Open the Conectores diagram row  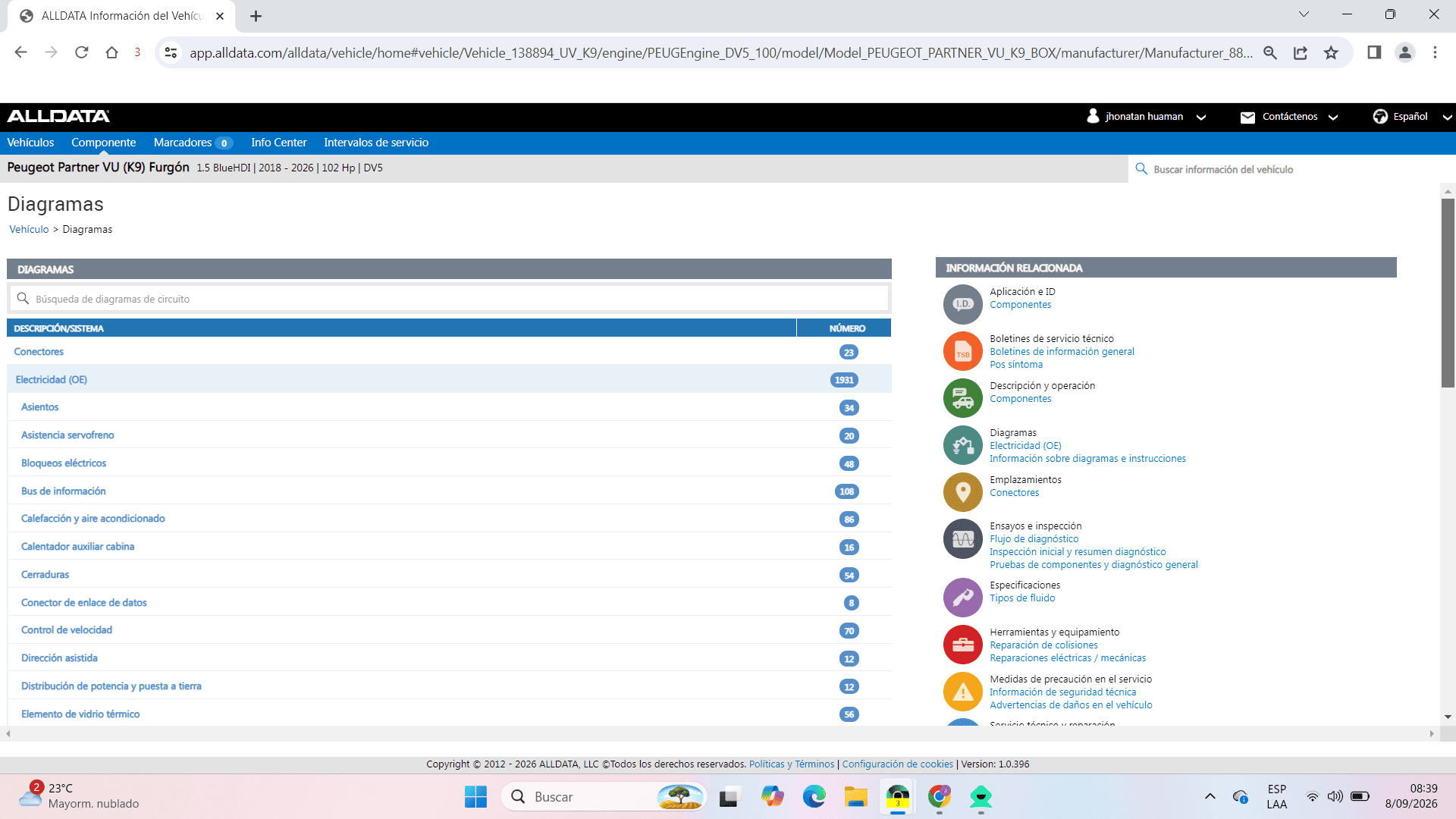[449, 352]
